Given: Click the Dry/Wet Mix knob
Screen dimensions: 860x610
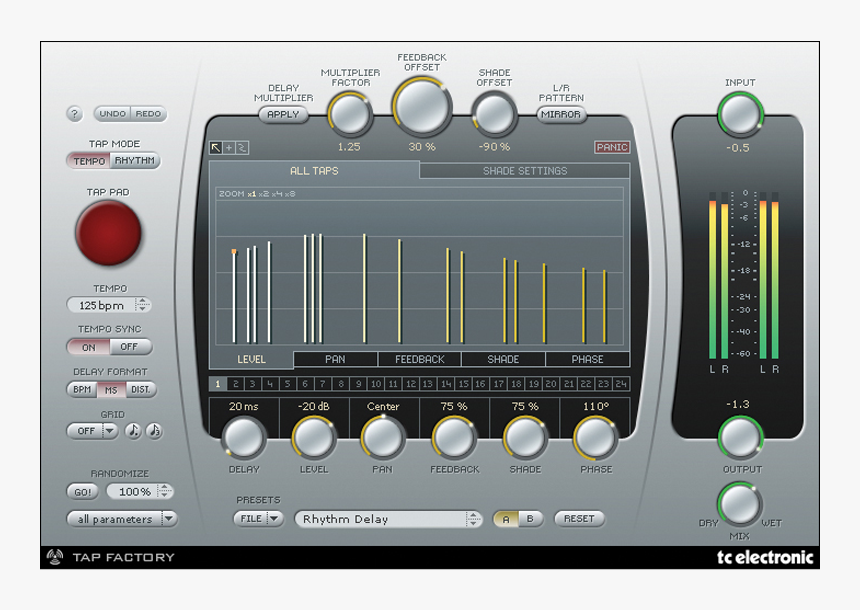Looking at the screenshot, I should coord(739,504).
